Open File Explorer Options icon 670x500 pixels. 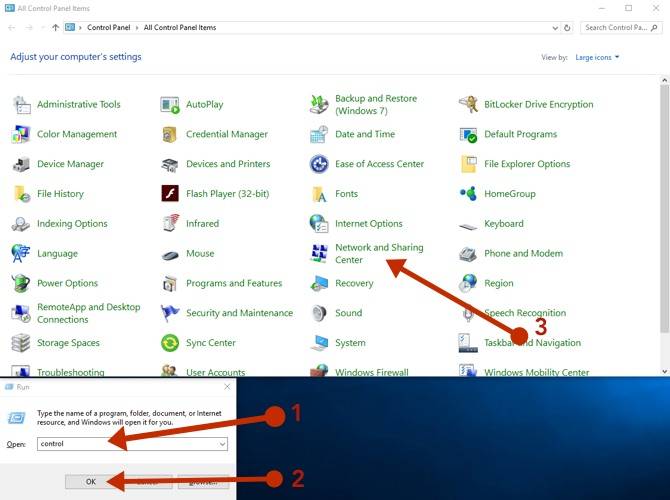click(468, 164)
